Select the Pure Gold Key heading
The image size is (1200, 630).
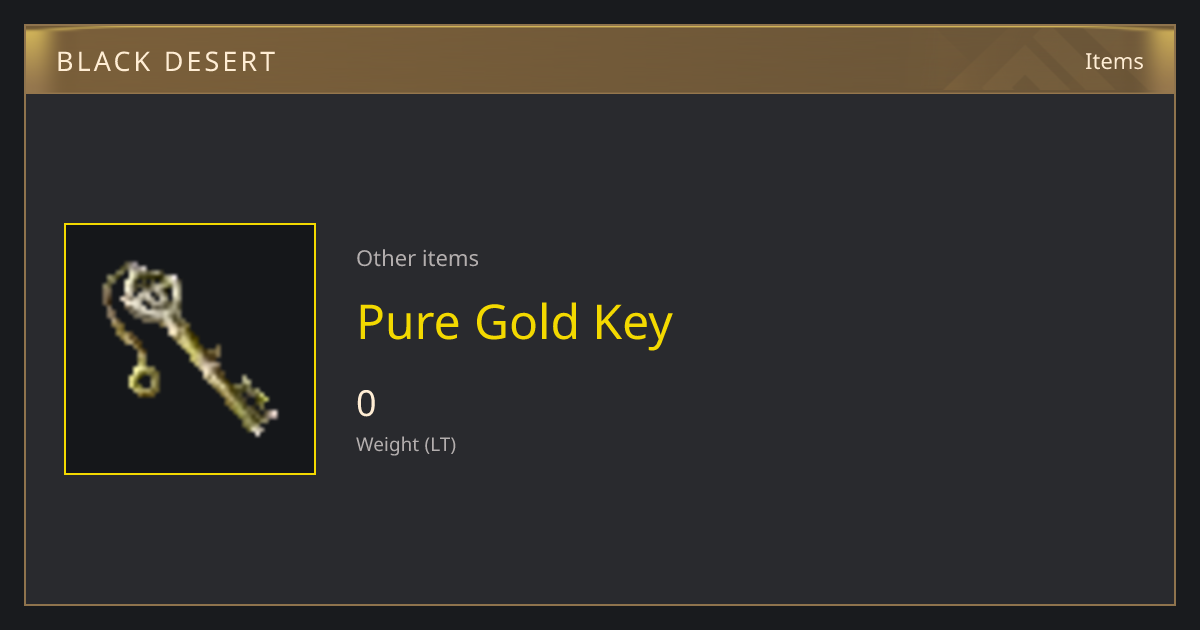(x=515, y=323)
